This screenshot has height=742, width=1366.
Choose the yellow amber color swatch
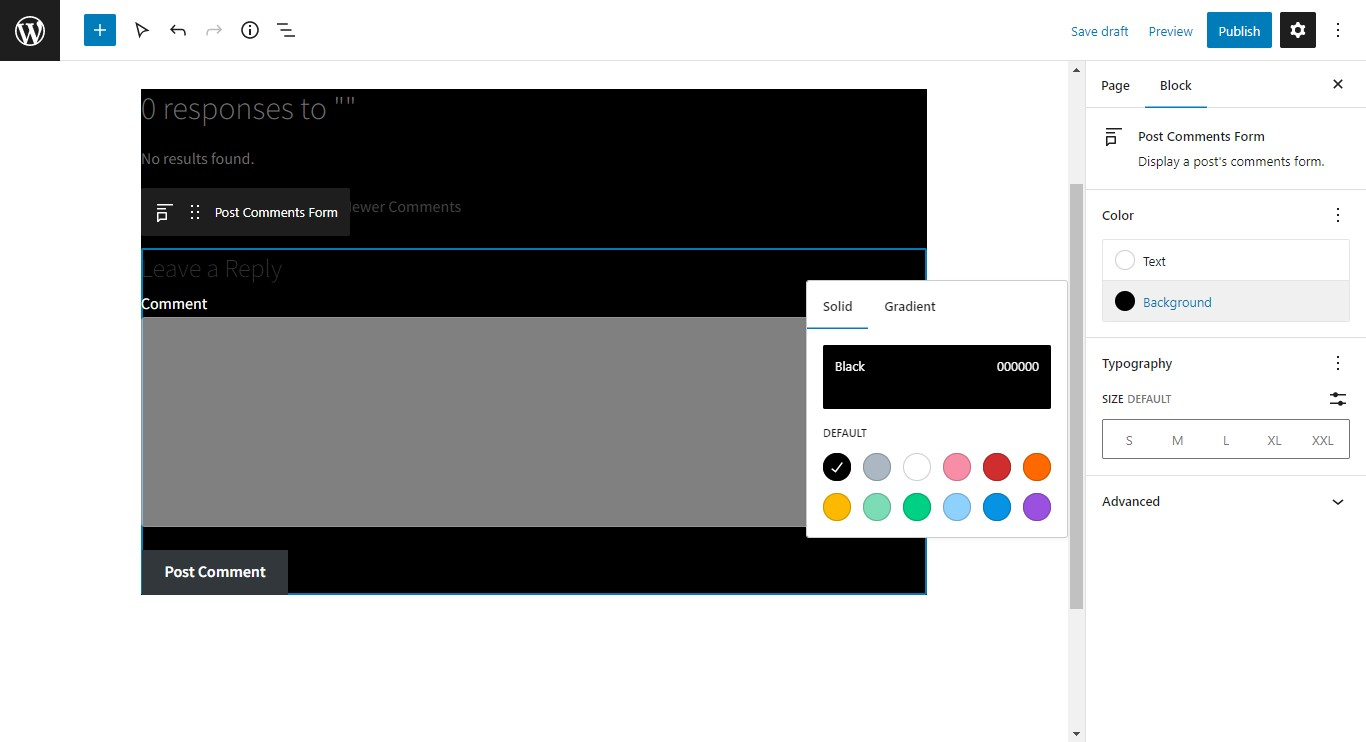837,507
